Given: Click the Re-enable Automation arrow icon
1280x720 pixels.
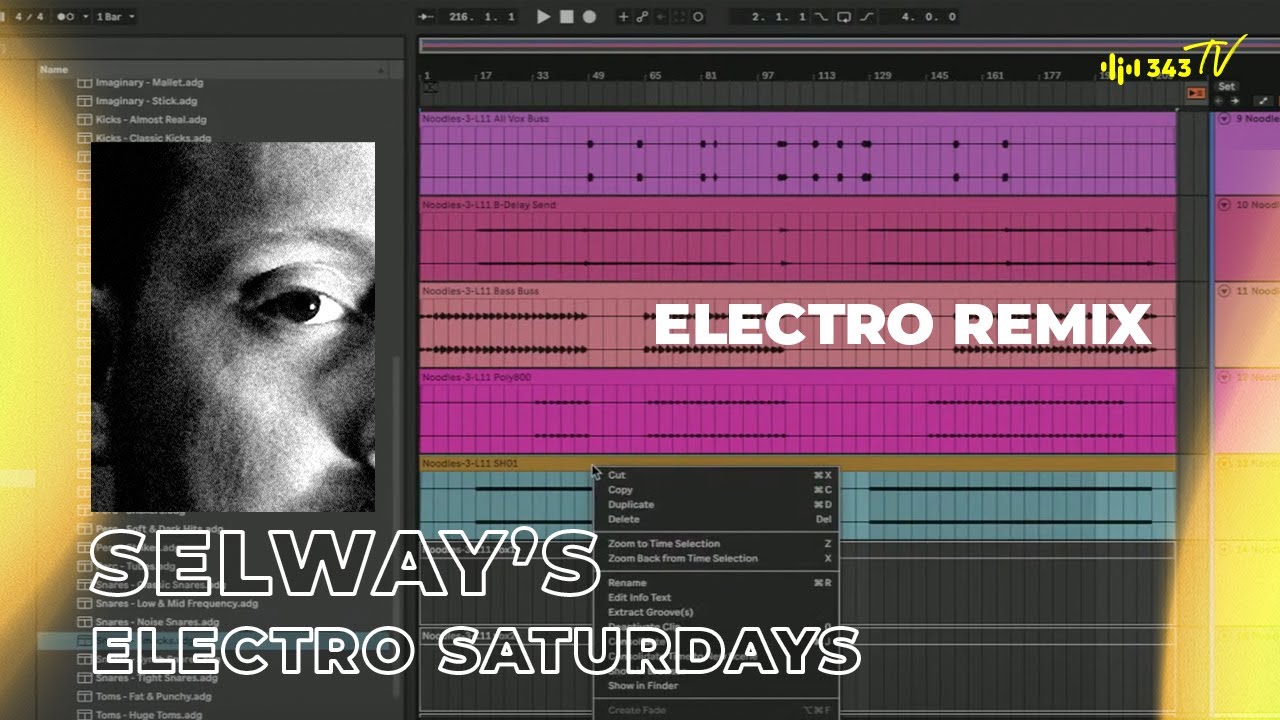Looking at the screenshot, I should (x=660, y=17).
